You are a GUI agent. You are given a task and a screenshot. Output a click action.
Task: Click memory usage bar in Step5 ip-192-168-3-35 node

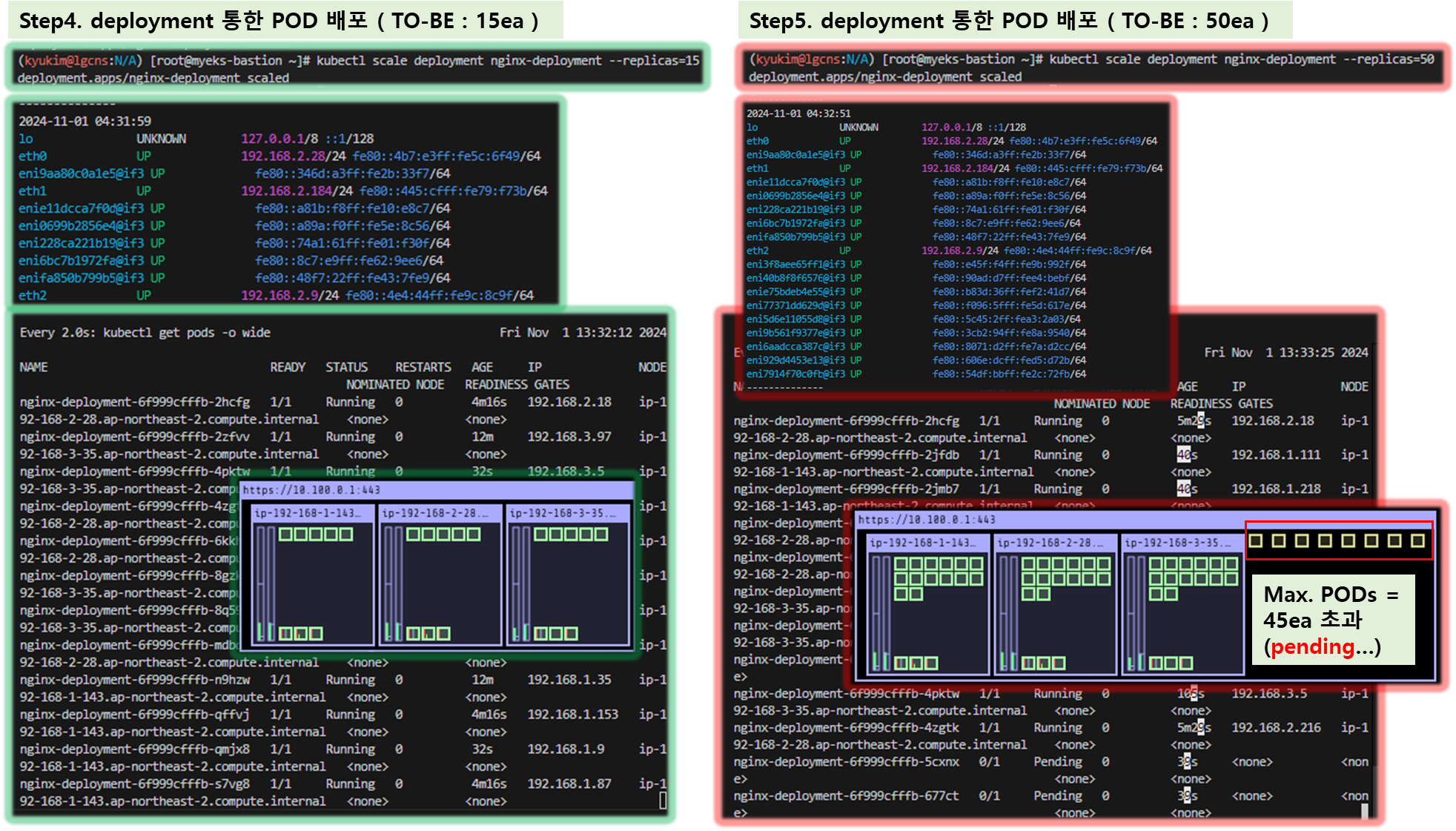click(x=1140, y=612)
